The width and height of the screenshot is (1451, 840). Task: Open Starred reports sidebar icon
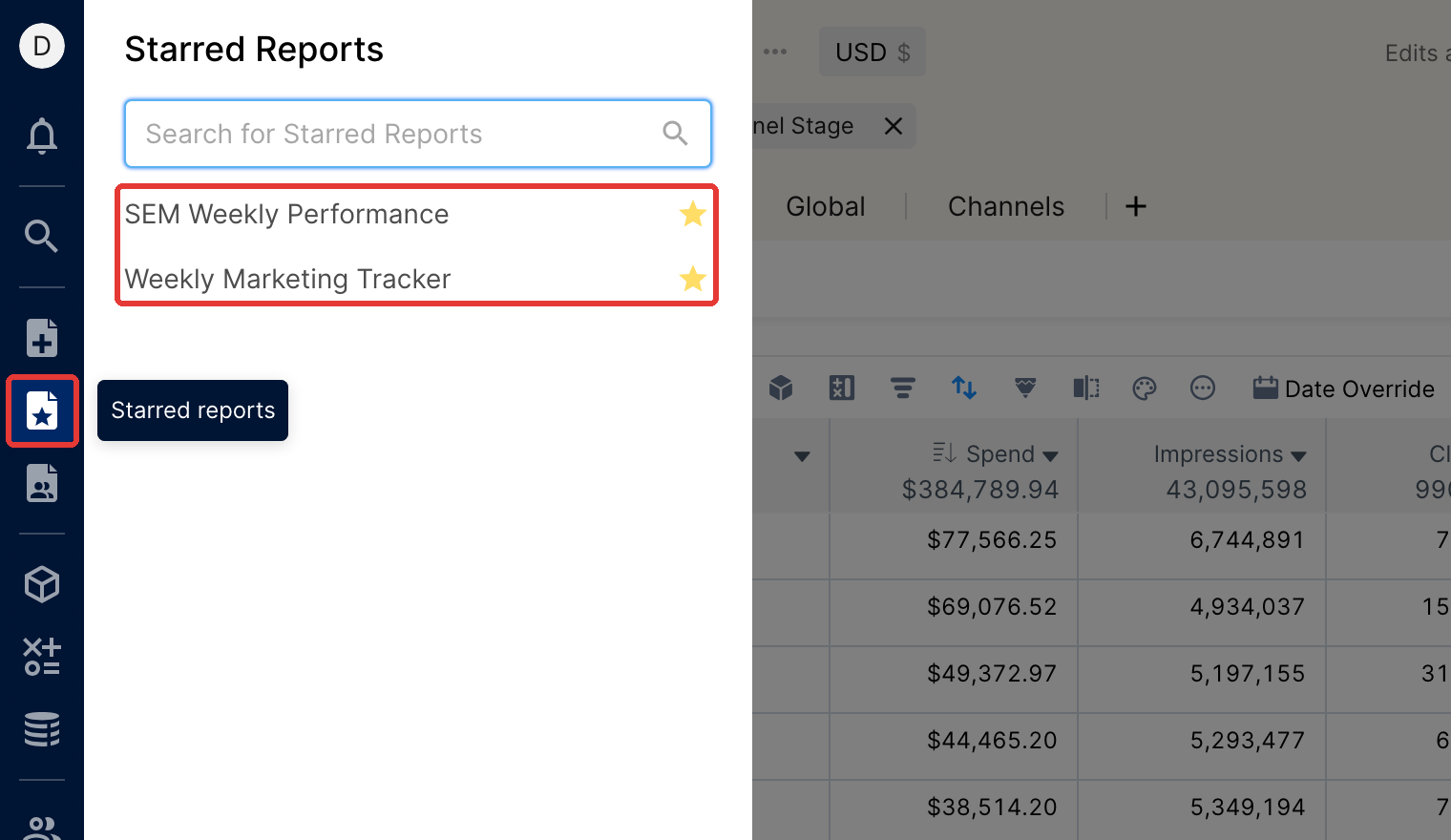(x=42, y=410)
